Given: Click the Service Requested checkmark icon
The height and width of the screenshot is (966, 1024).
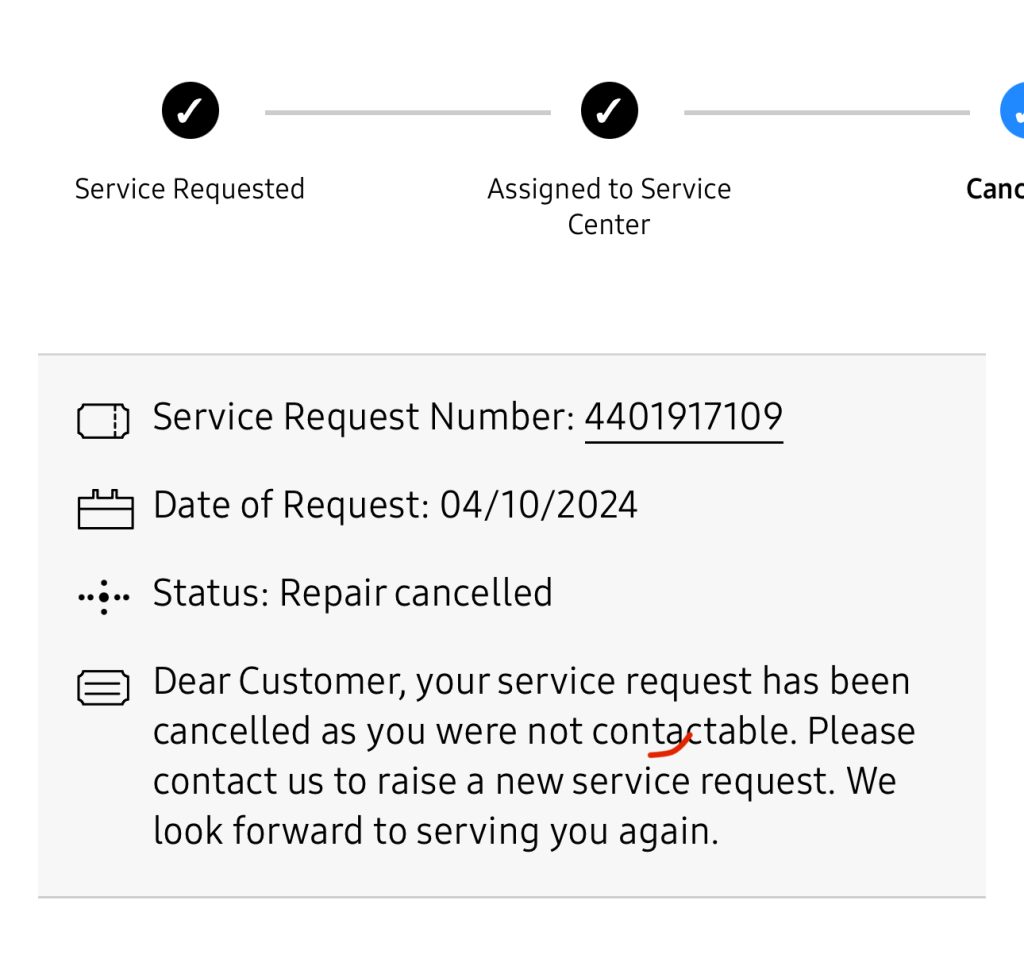Looking at the screenshot, I should (x=190, y=111).
